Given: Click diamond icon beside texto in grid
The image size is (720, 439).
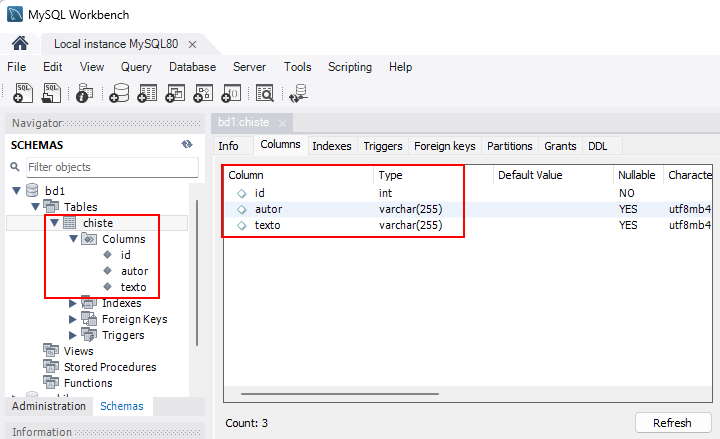Looking at the screenshot, I should (x=242, y=225).
